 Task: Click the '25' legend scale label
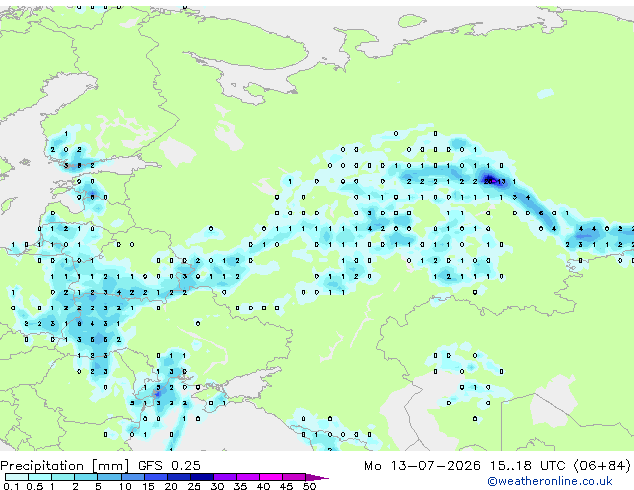pyautogui.click(x=194, y=486)
